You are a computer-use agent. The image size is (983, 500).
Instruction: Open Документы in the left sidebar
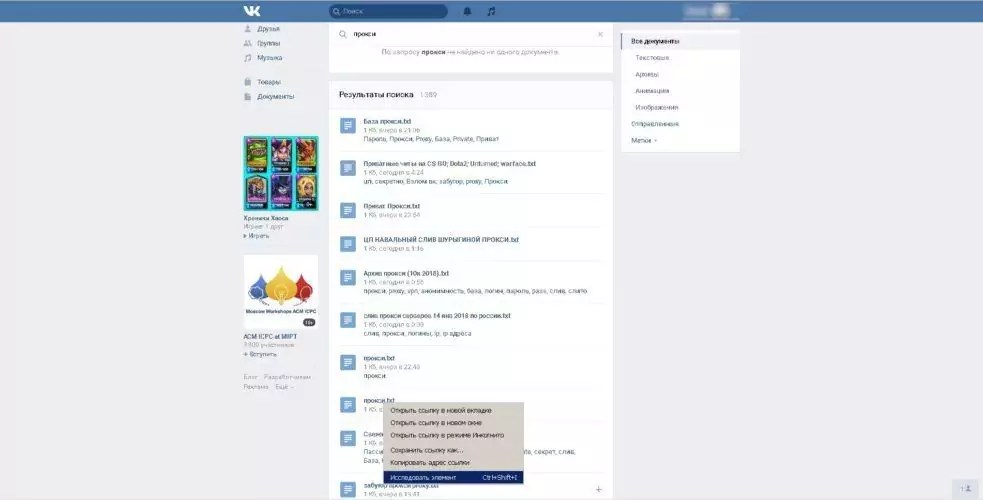point(275,96)
